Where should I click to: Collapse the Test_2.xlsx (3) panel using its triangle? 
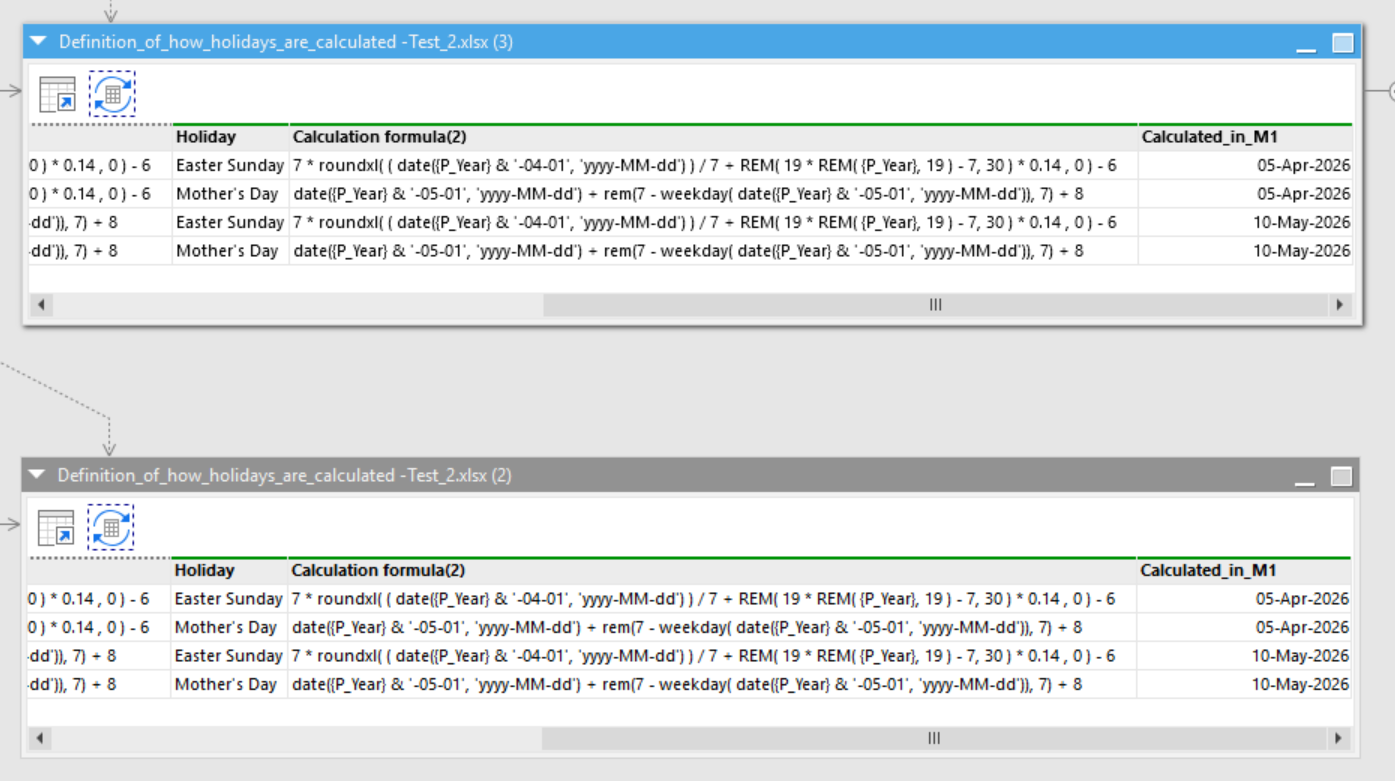coord(38,42)
